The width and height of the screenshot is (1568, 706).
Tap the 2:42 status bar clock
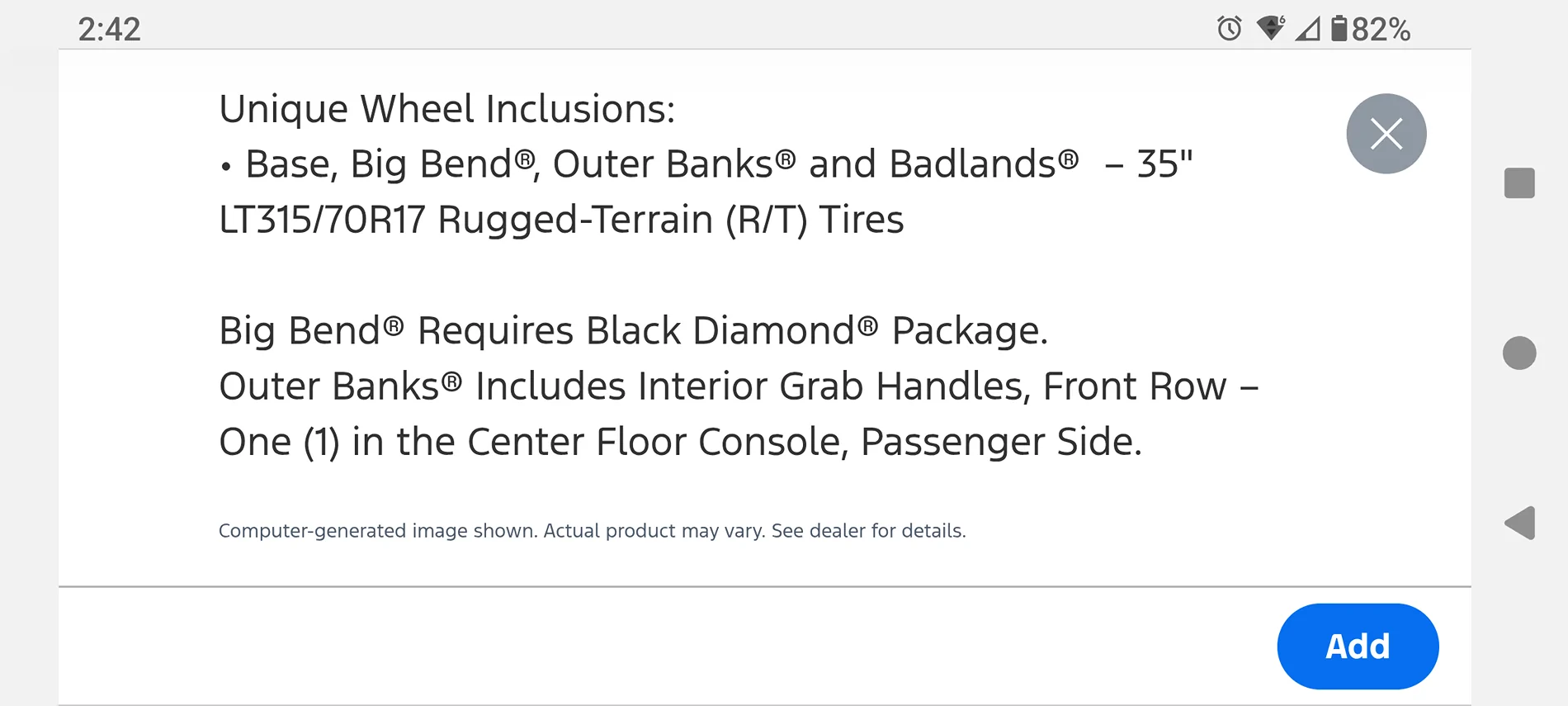[x=109, y=30]
